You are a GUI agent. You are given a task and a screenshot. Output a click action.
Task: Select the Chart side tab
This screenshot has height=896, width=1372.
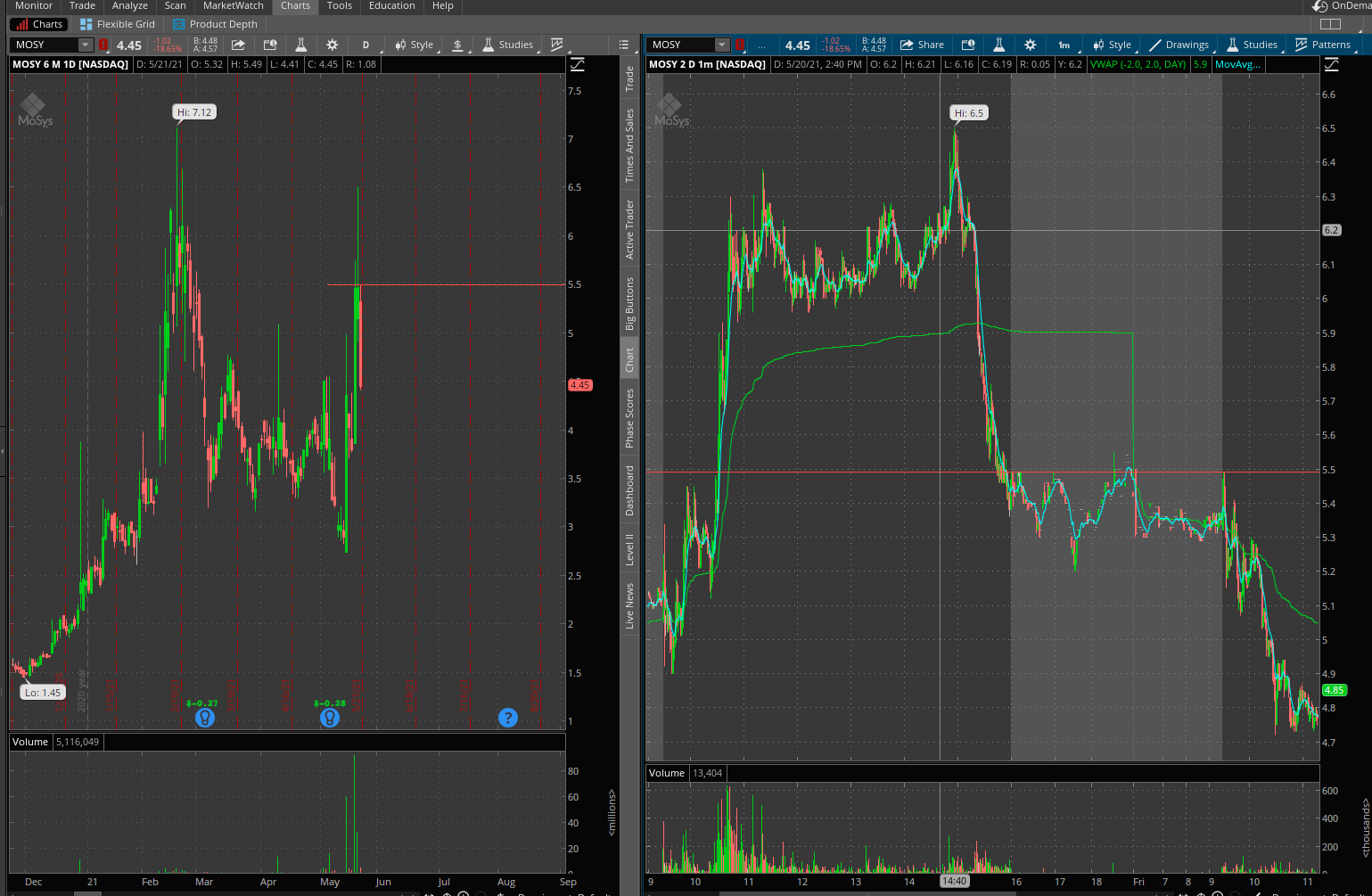tap(629, 359)
